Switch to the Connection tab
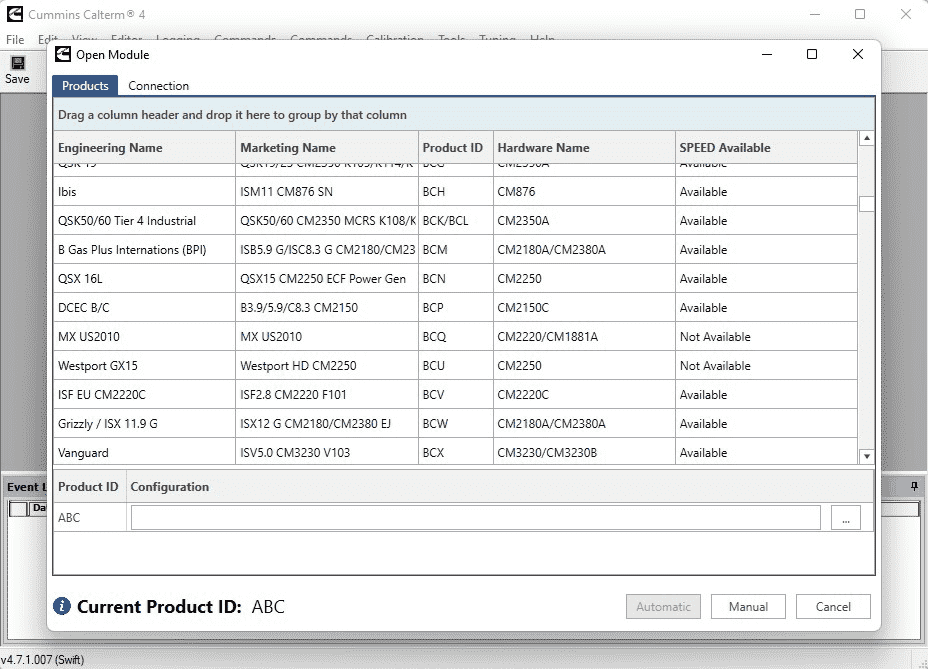928x669 pixels. point(159,86)
